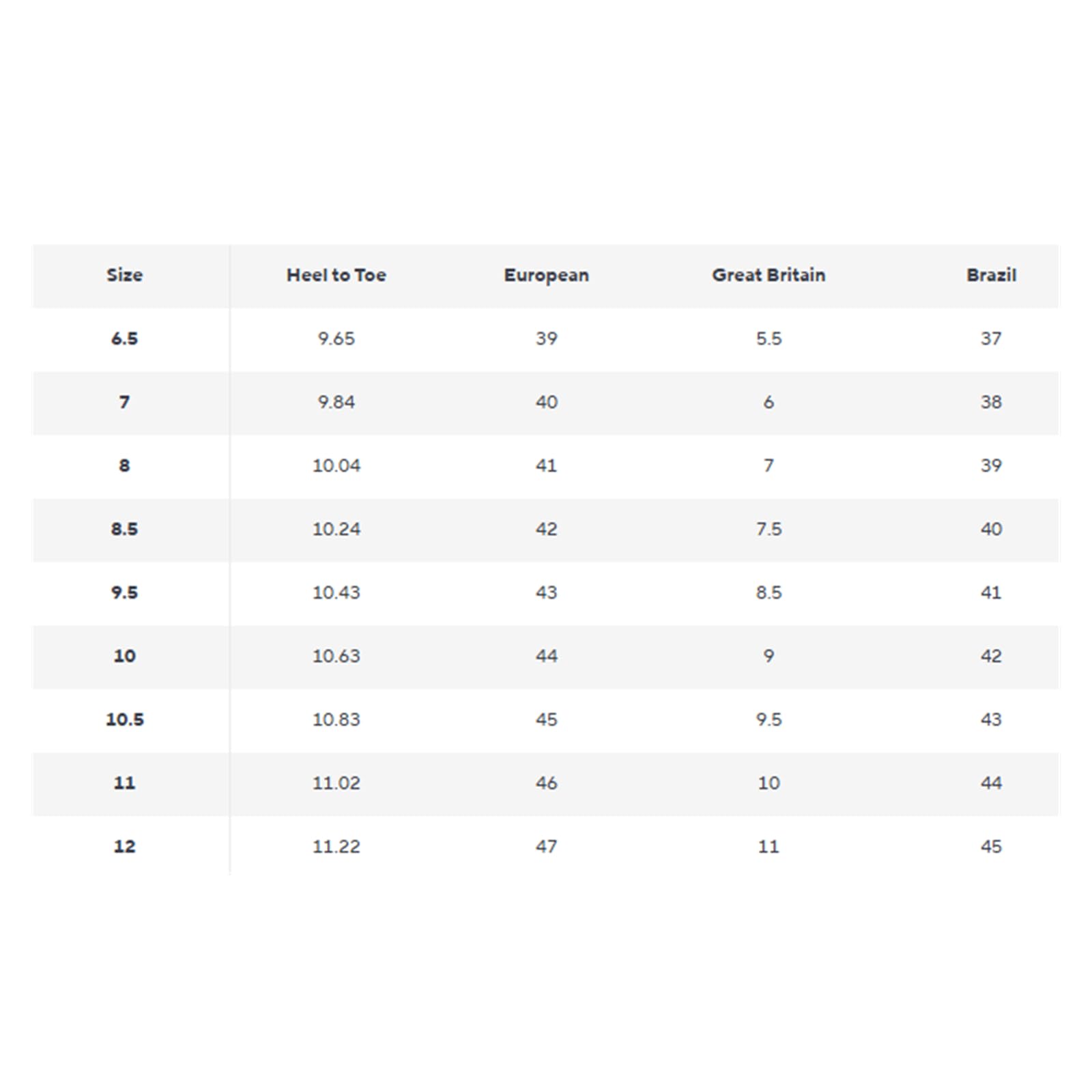Click size 10.5 row label
The width and height of the screenshot is (1092, 1092).
[125, 719]
